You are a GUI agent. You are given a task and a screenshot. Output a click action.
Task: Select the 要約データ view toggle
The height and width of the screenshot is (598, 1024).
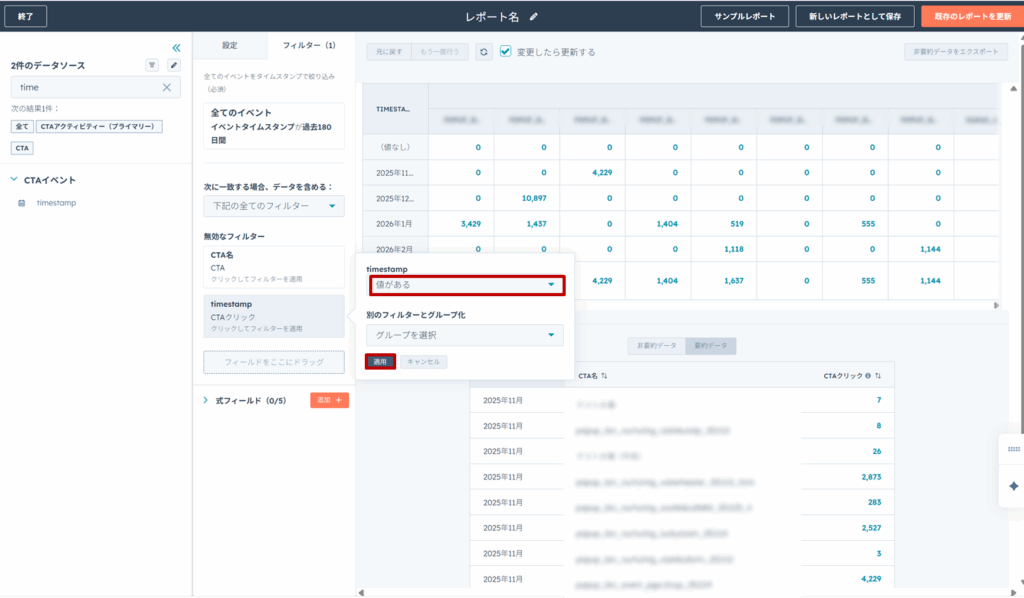coord(710,346)
